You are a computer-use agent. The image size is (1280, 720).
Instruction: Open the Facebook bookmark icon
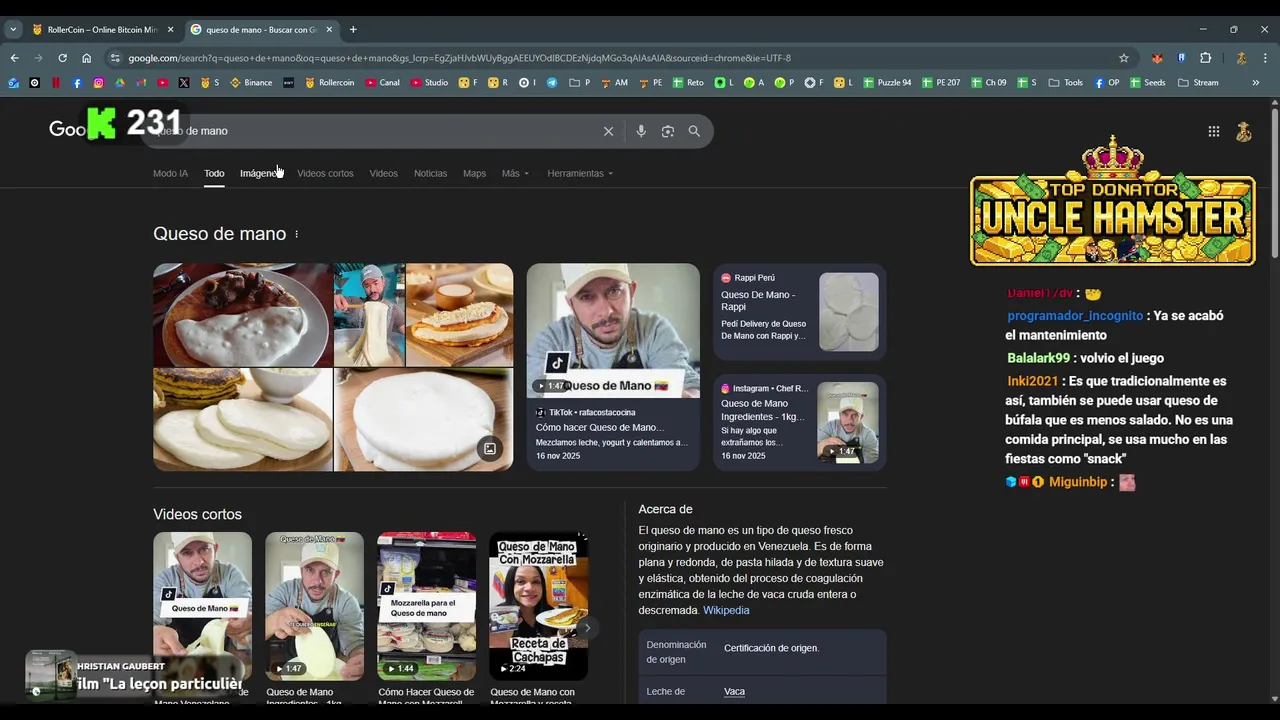pos(77,83)
